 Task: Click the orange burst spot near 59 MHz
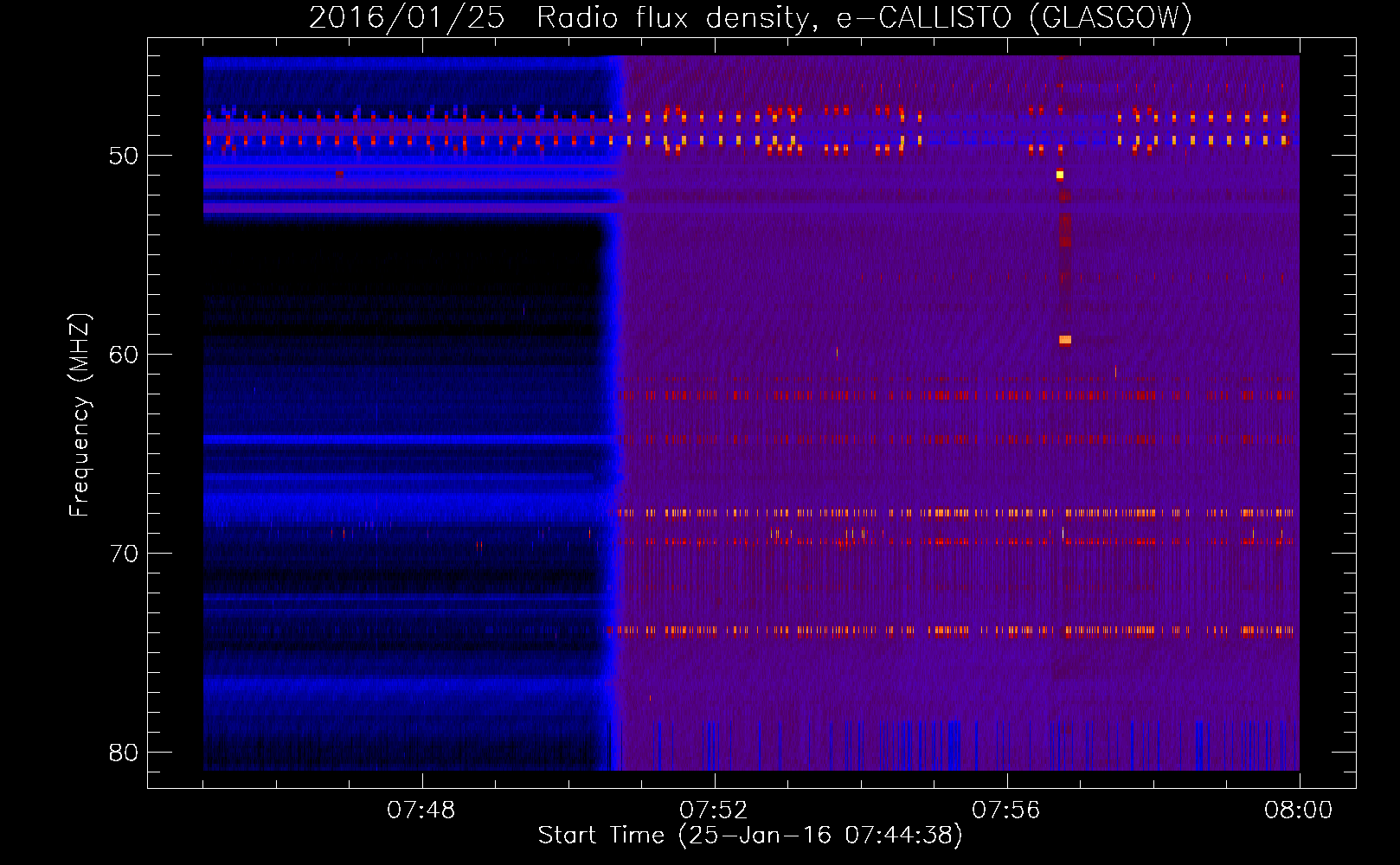(1065, 340)
